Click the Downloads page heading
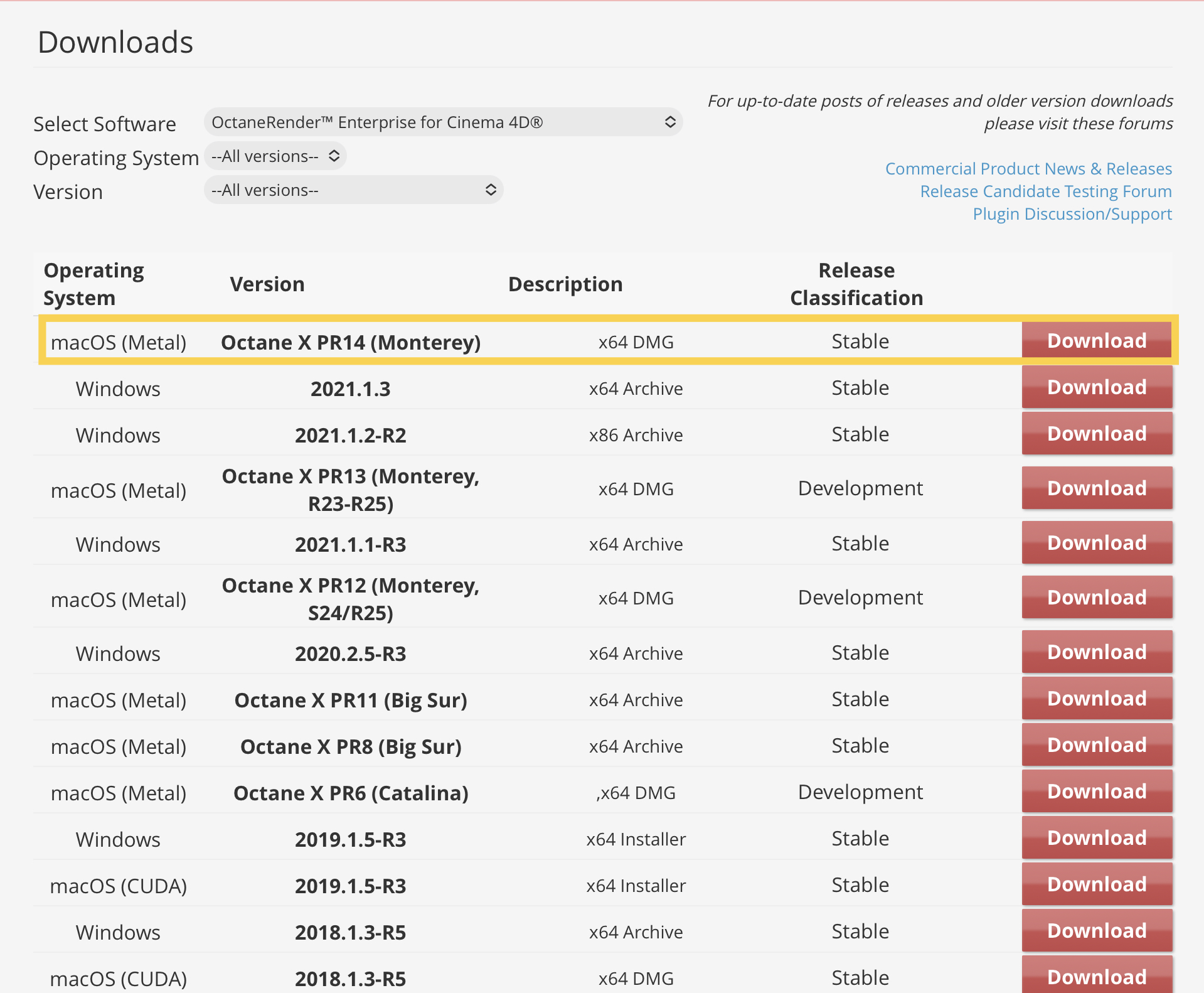1204x993 pixels. pyautogui.click(x=115, y=42)
